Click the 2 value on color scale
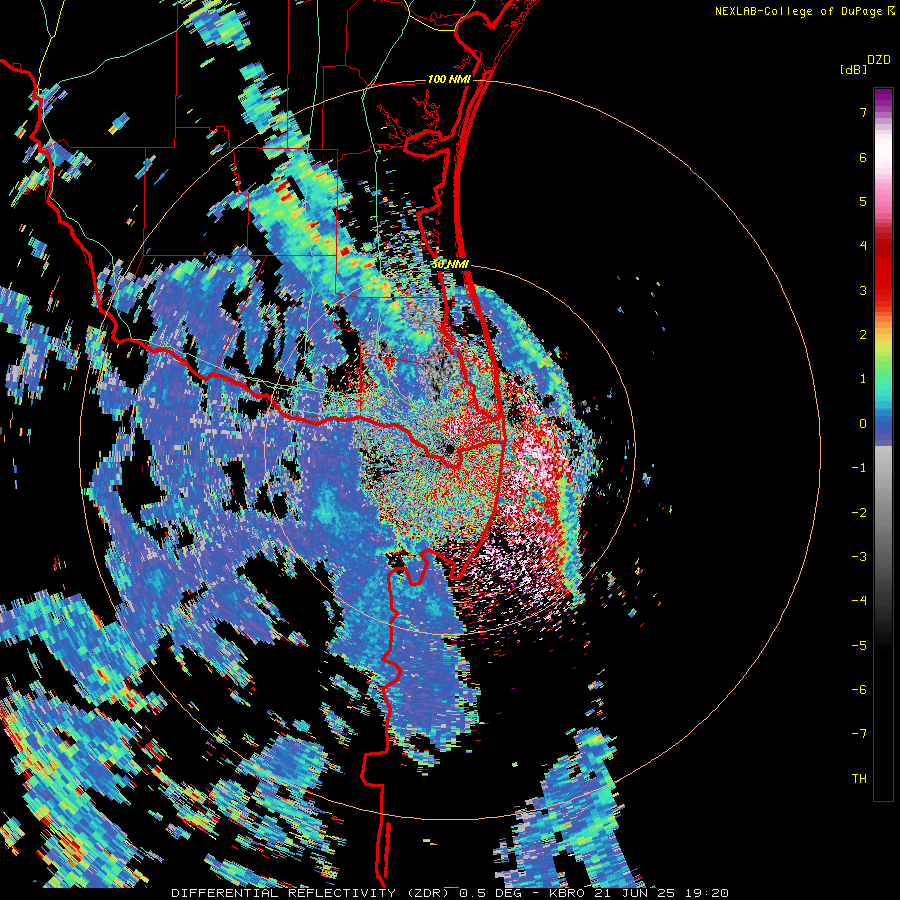 coord(863,335)
